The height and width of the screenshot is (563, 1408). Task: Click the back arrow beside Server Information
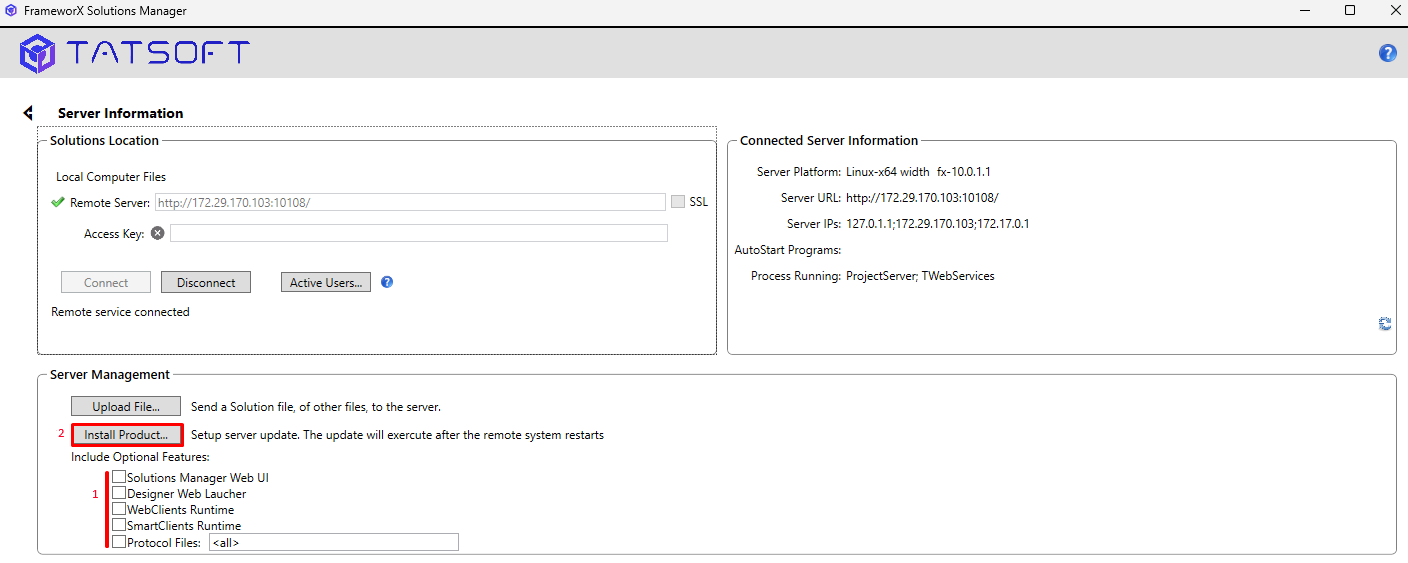tap(28, 113)
